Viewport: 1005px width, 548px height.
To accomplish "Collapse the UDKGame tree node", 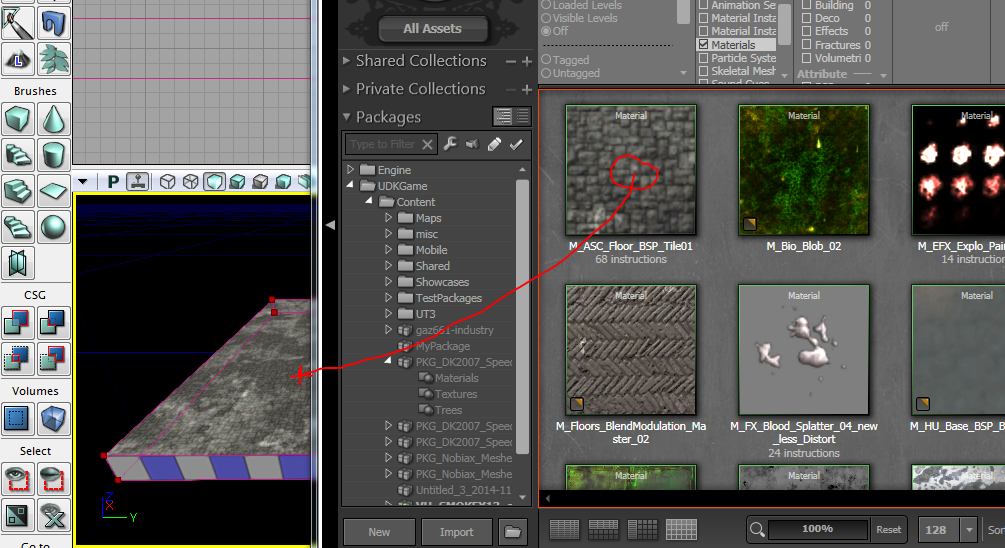I will [x=350, y=185].
